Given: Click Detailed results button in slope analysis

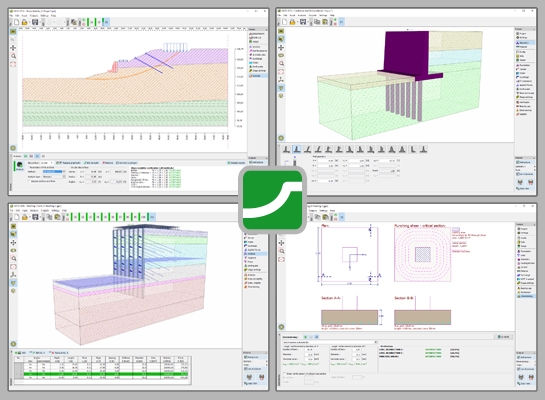Looking at the screenshot, I should (x=236, y=163).
